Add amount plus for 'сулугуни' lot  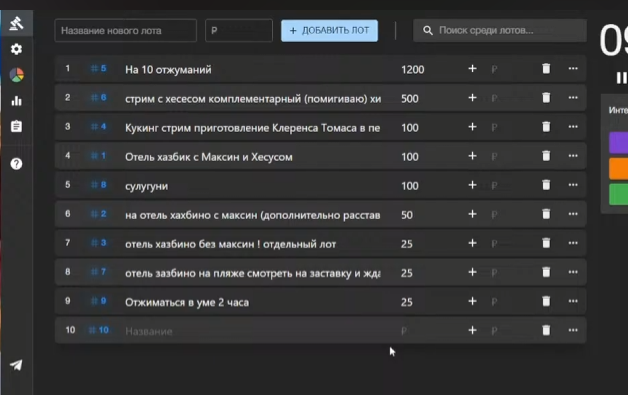click(x=472, y=185)
